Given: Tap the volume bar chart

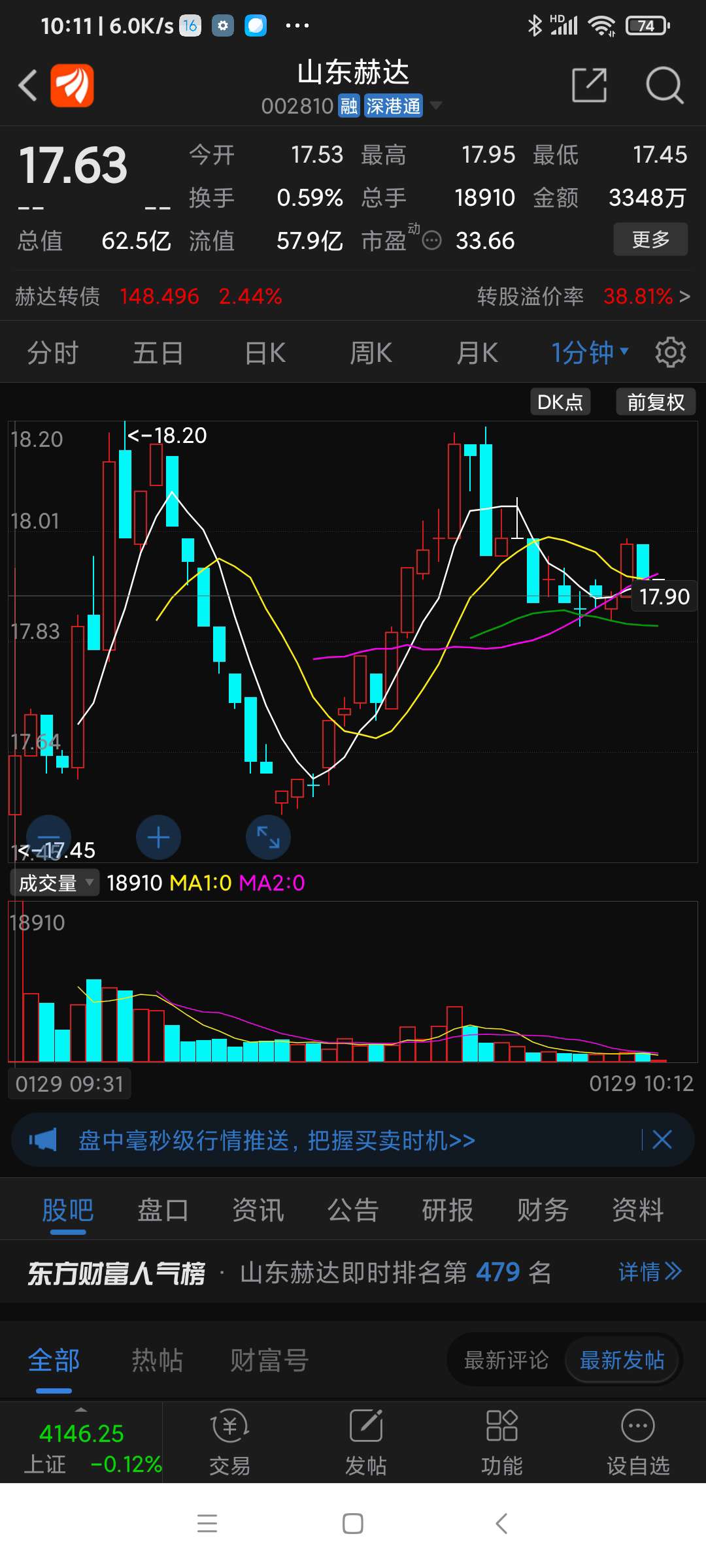Looking at the screenshot, I should click(353, 982).
